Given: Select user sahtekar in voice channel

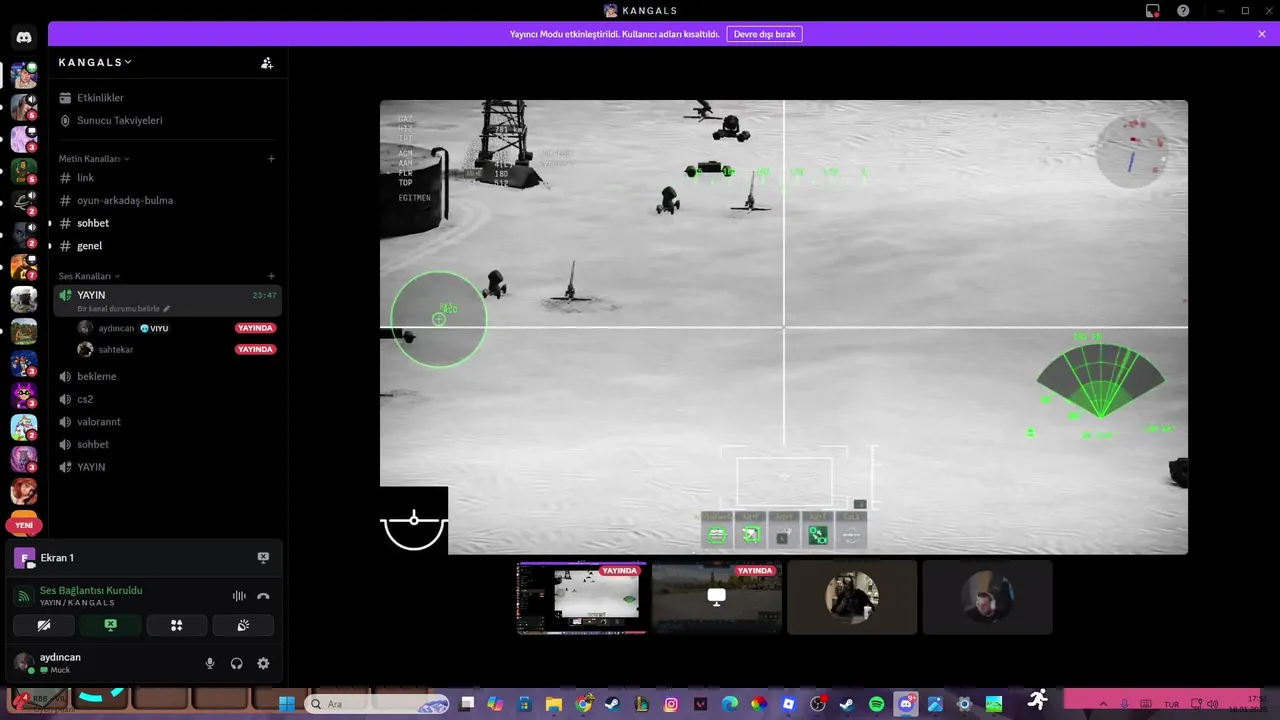Looking at the screenshot, I should point(116,350).
